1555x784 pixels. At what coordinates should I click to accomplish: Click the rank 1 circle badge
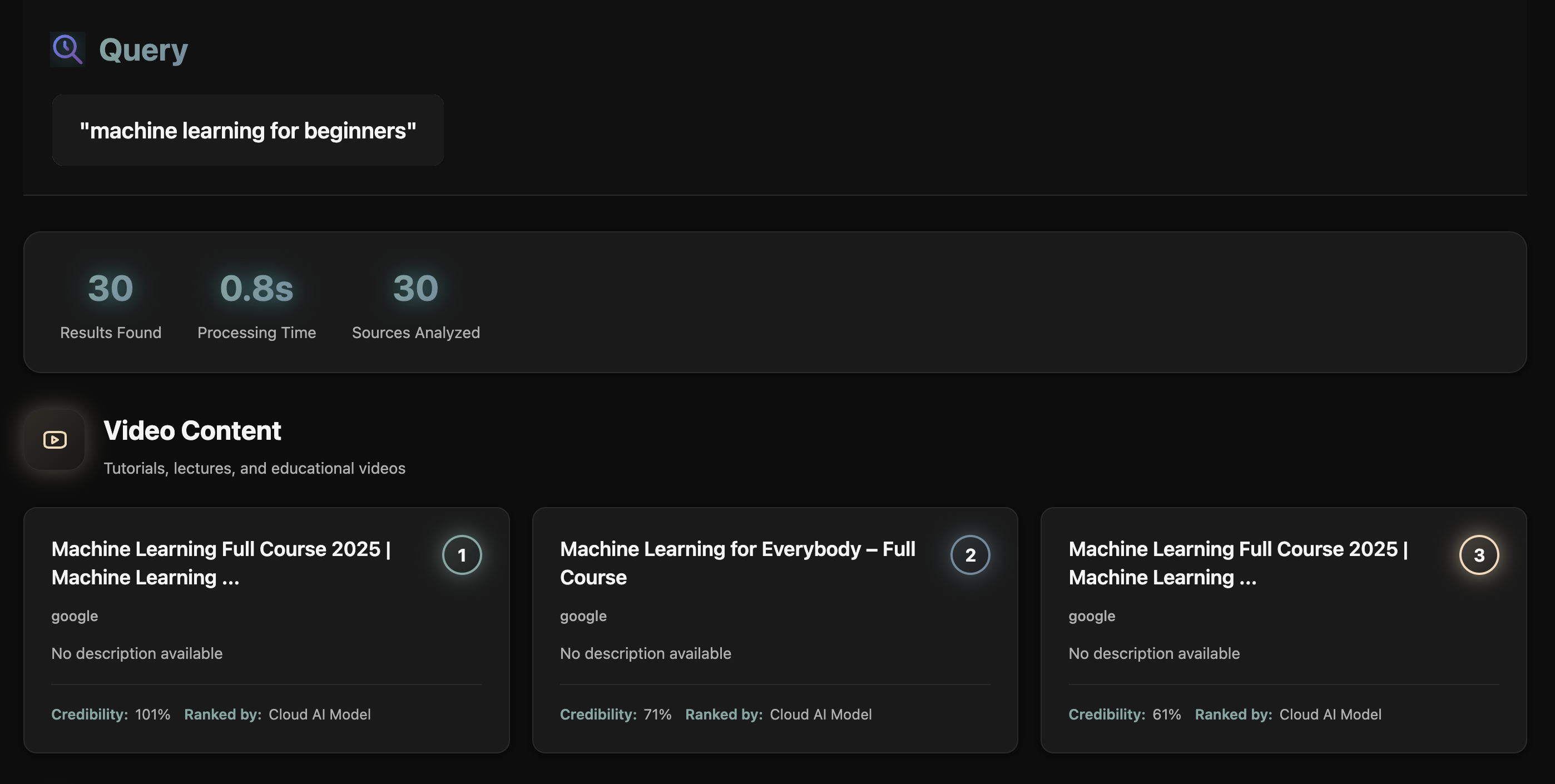(462, 555)
